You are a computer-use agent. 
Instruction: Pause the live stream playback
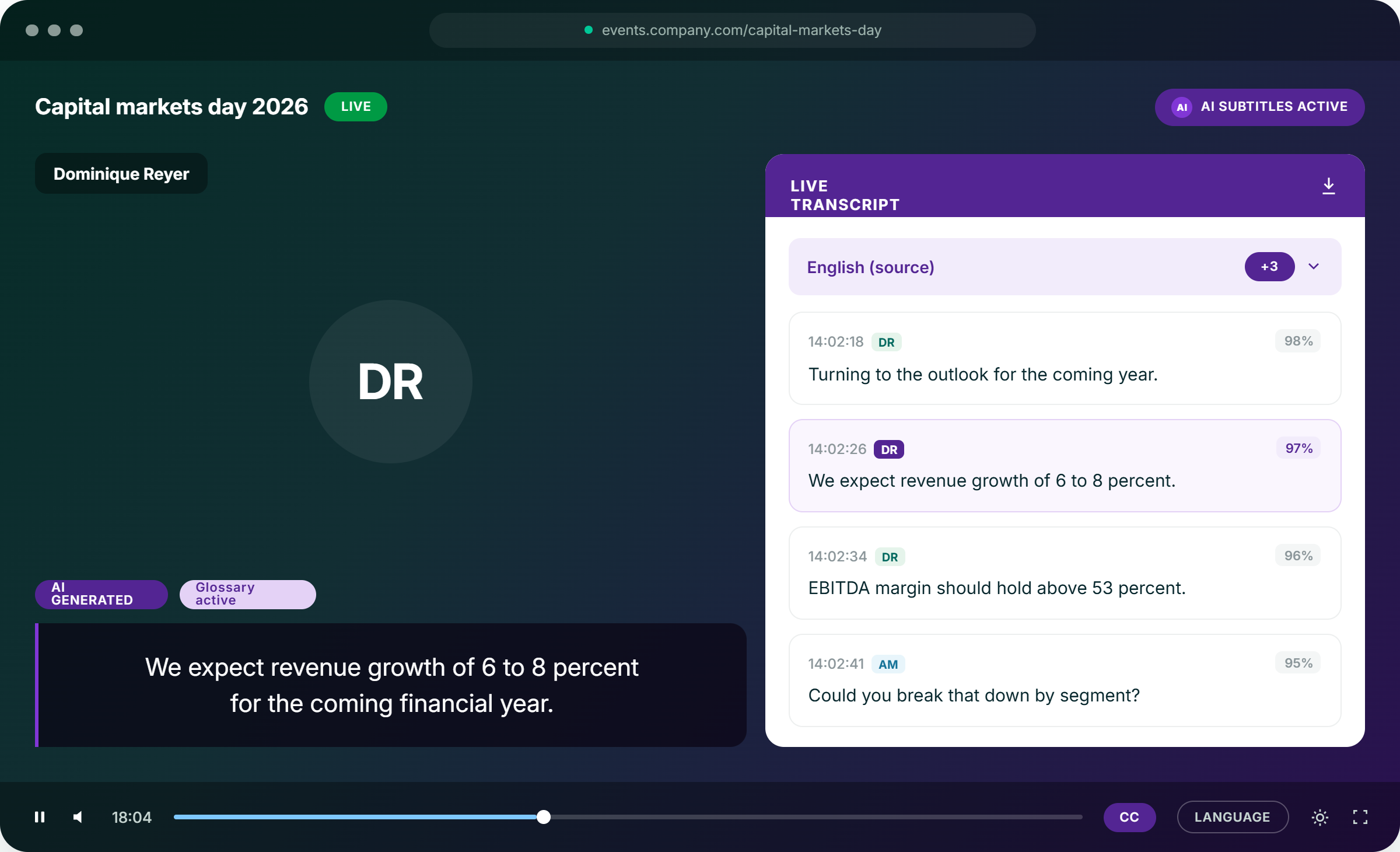[x=40, y=817]
